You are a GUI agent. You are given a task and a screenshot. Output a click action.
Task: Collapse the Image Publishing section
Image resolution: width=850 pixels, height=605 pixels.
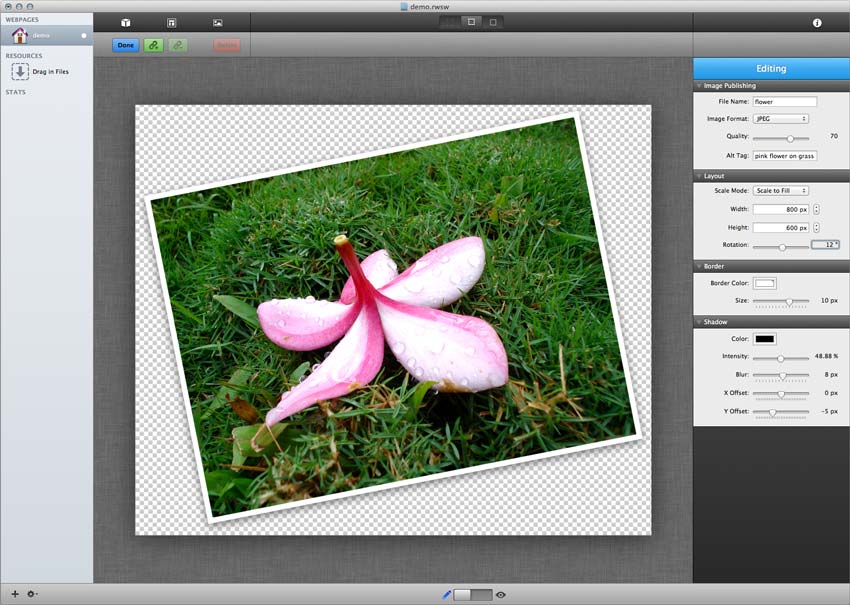699,86
